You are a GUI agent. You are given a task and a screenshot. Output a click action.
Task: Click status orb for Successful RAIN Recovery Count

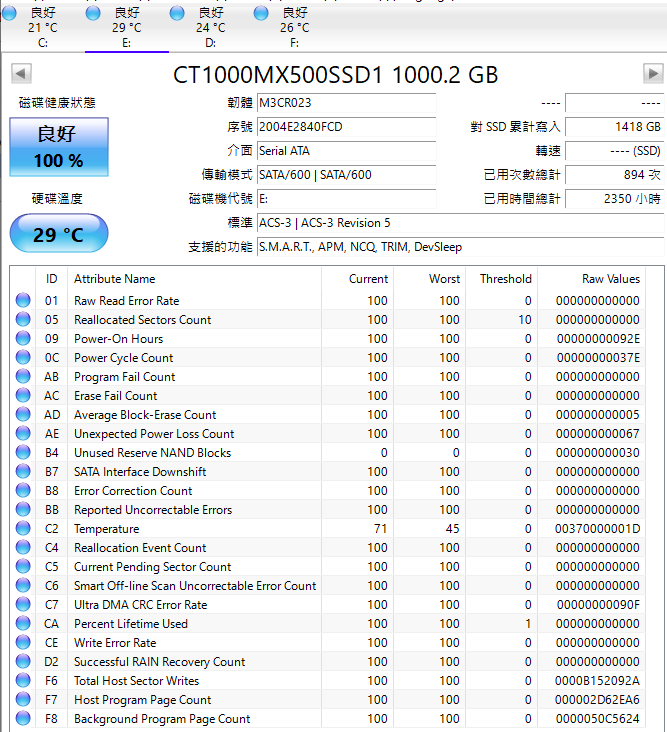tap(23, 662)
